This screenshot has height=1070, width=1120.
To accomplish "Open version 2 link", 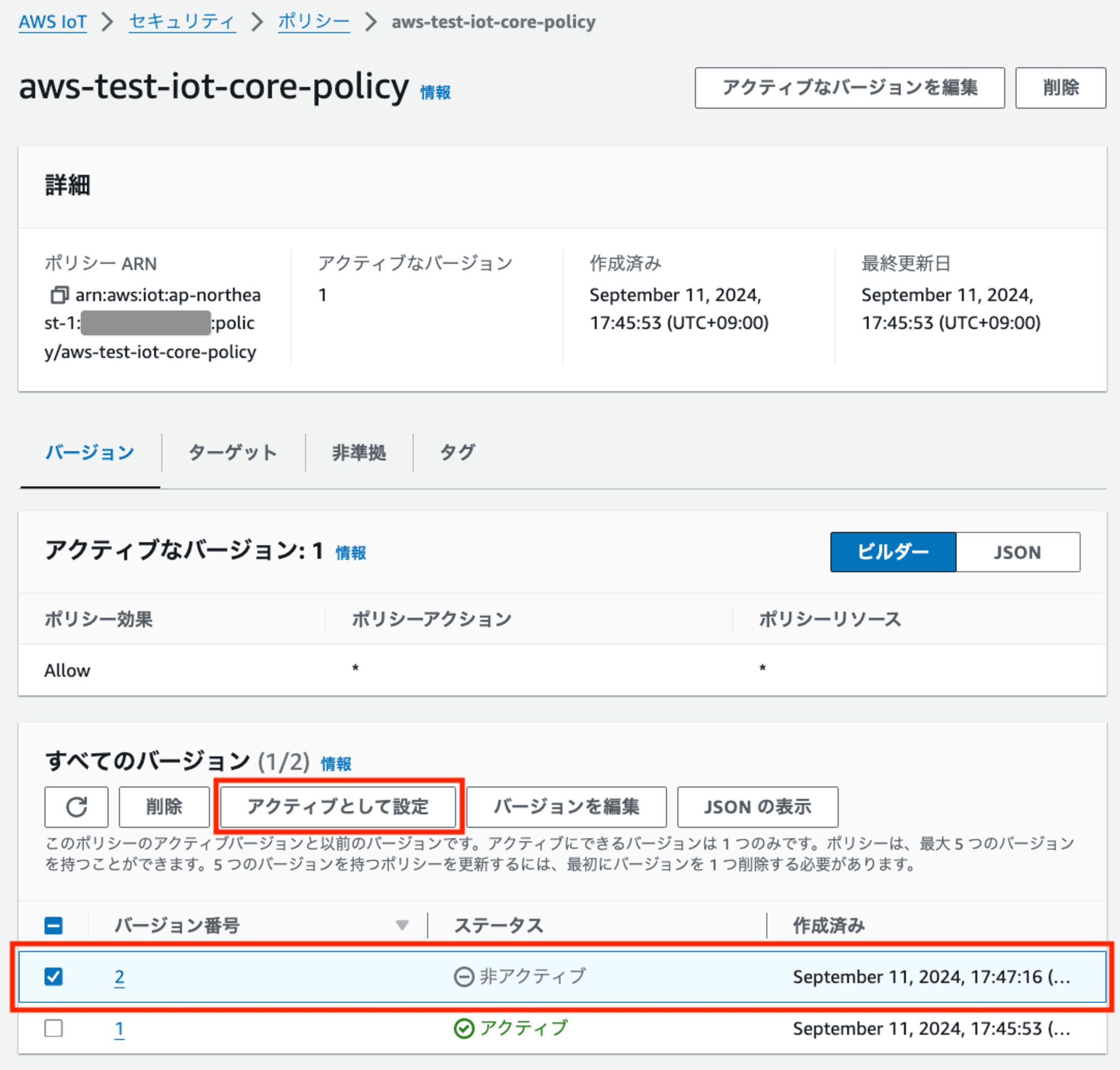I will (x=119, y=976).
